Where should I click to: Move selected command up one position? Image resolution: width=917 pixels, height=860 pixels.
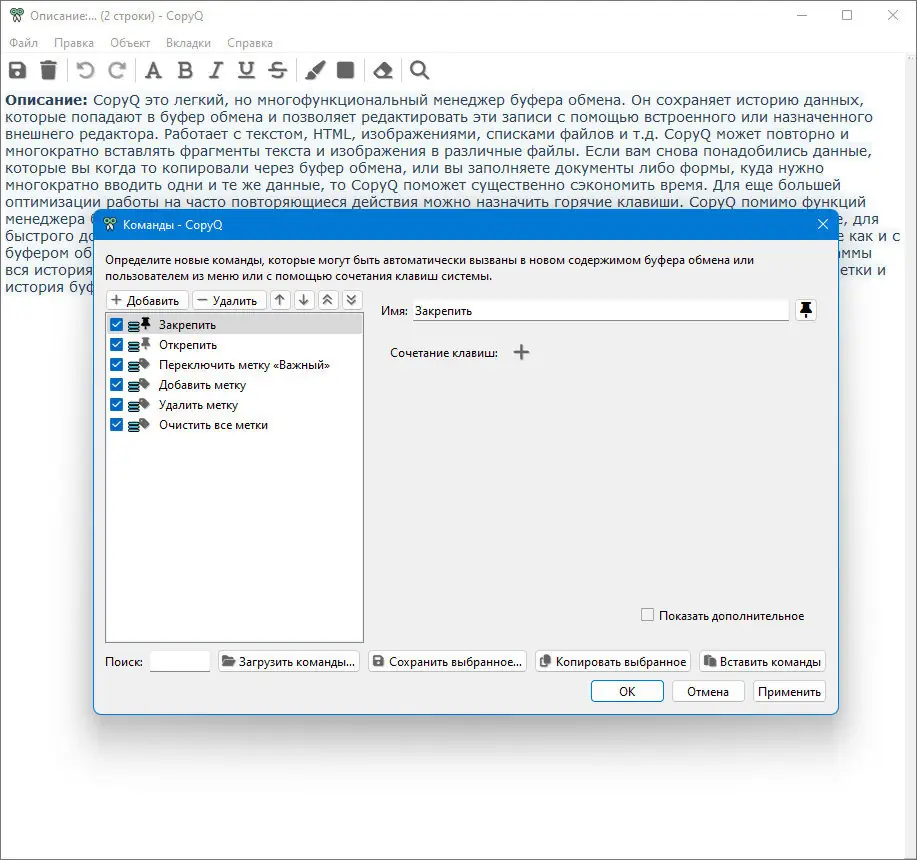tap(280, 300)
